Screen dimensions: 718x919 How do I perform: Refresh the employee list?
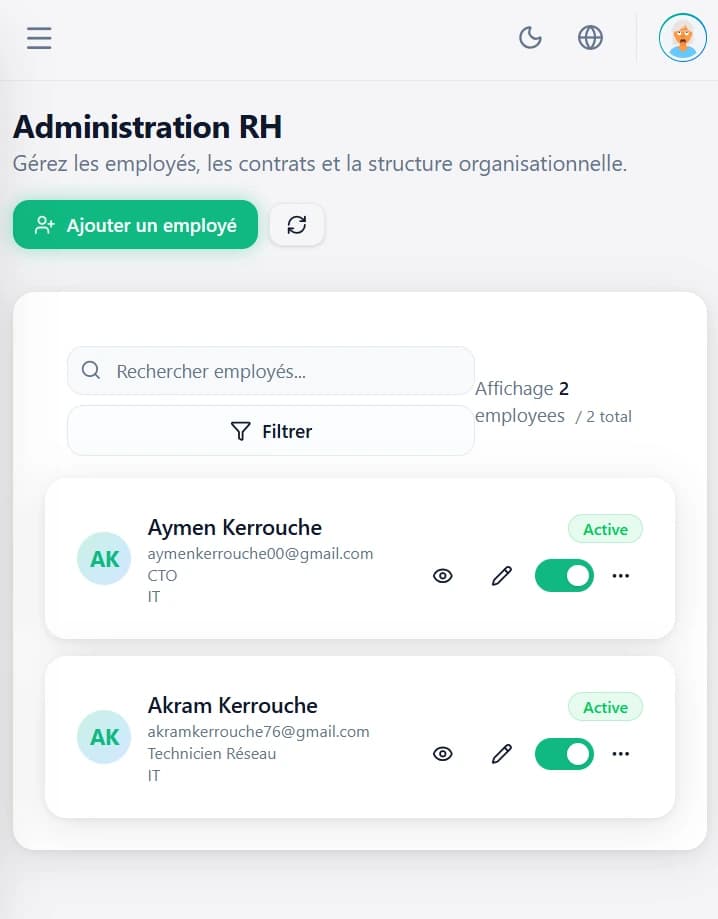click(x=296, y=224)
